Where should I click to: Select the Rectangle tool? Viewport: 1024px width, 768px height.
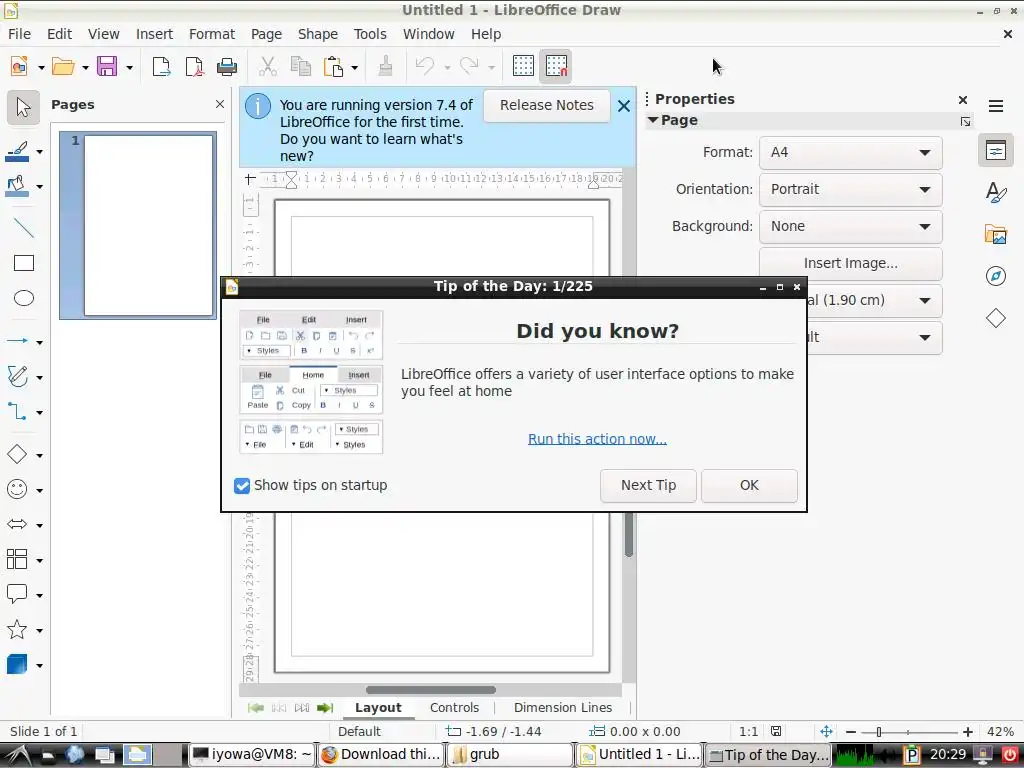24,263
